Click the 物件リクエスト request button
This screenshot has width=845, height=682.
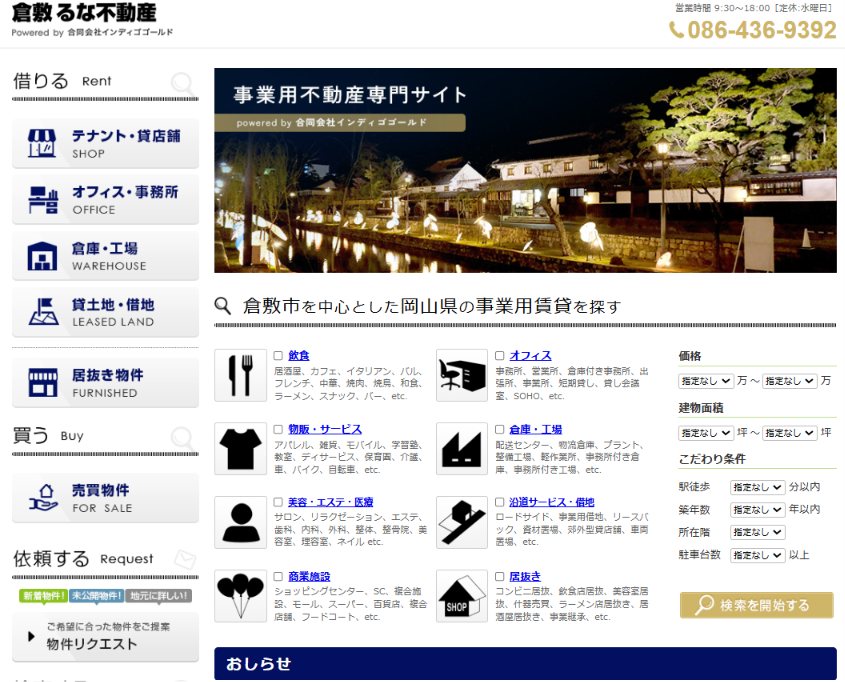pyautogui.click(x=106, y=636)
